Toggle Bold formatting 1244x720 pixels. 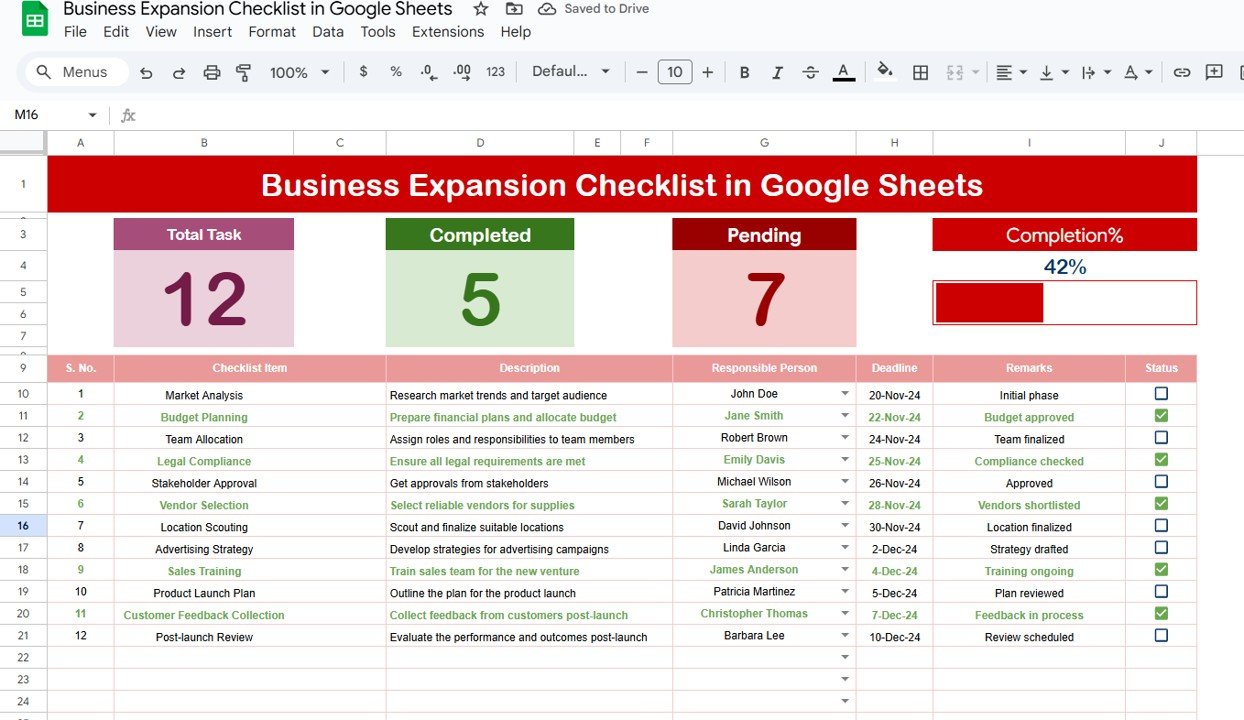[x=744, y=72]
